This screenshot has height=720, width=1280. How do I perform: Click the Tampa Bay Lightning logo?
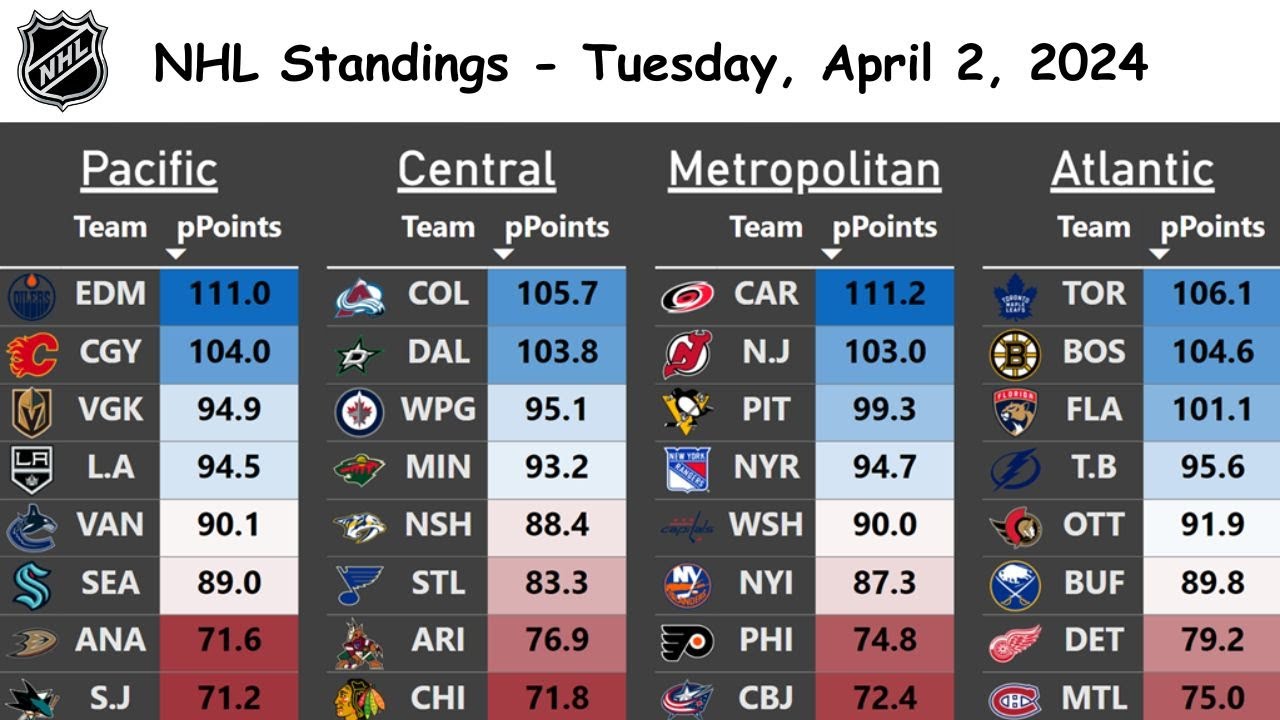pyautogui.click(x=1015, y=469)
